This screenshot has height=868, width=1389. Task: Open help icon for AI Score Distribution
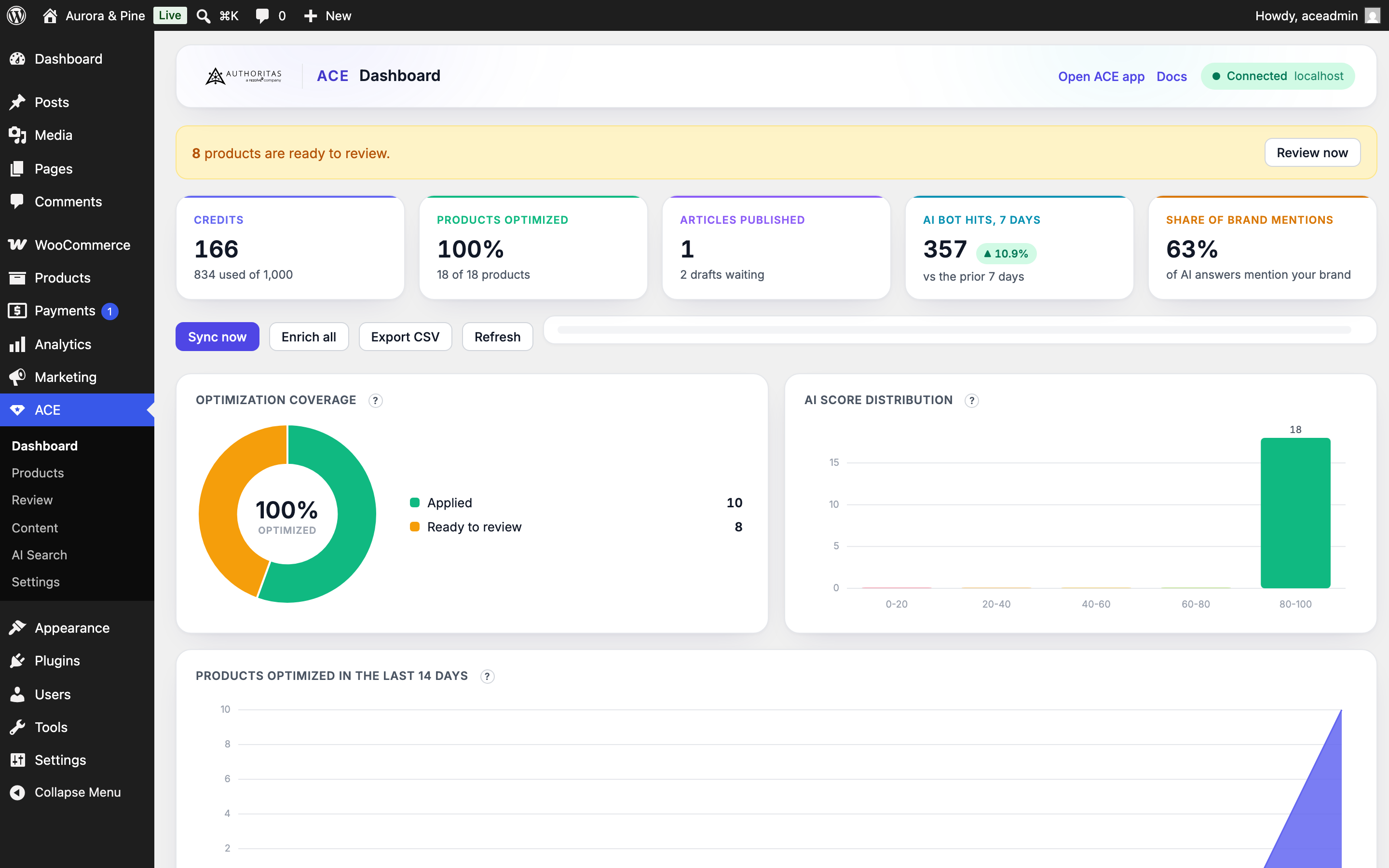(972, 400)
